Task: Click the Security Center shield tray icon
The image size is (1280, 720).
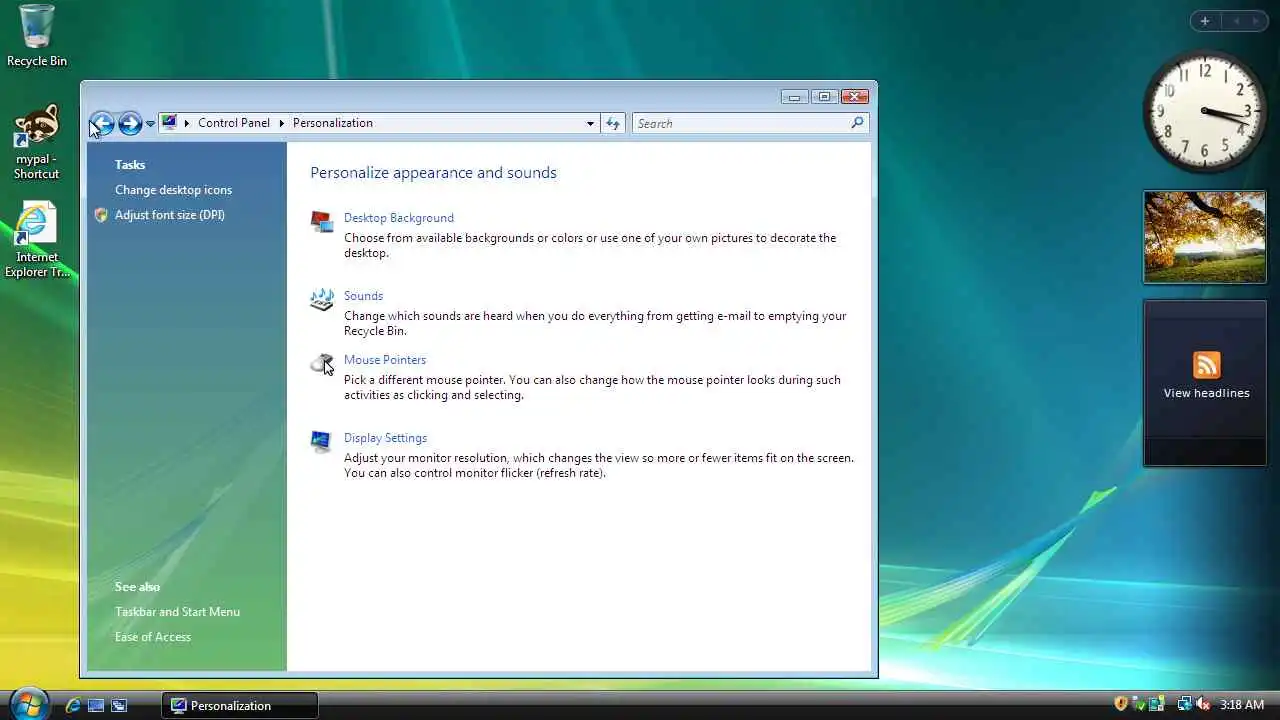Action: (x=1121, y=704)
